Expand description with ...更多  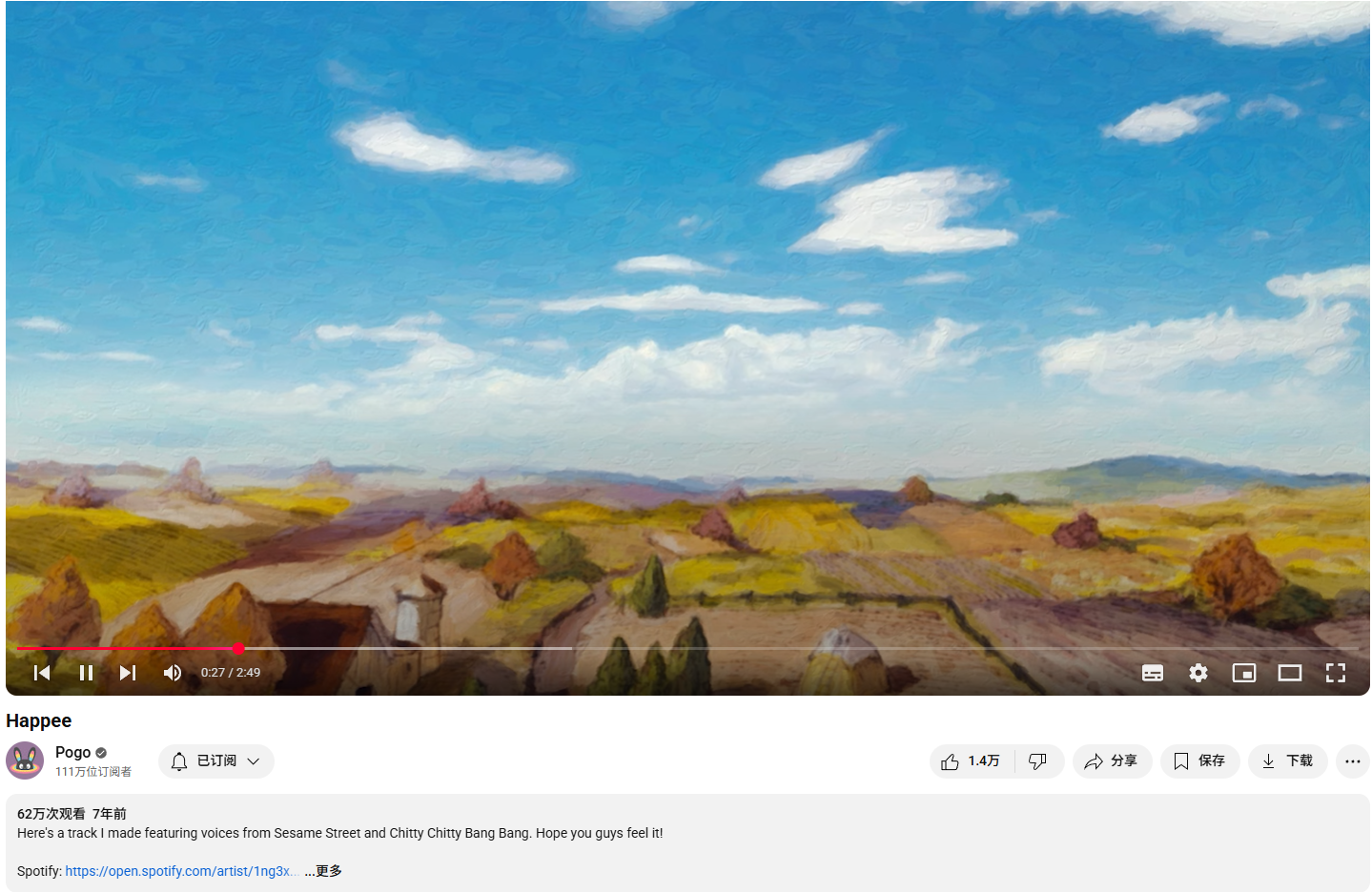(x=323, y=871)
